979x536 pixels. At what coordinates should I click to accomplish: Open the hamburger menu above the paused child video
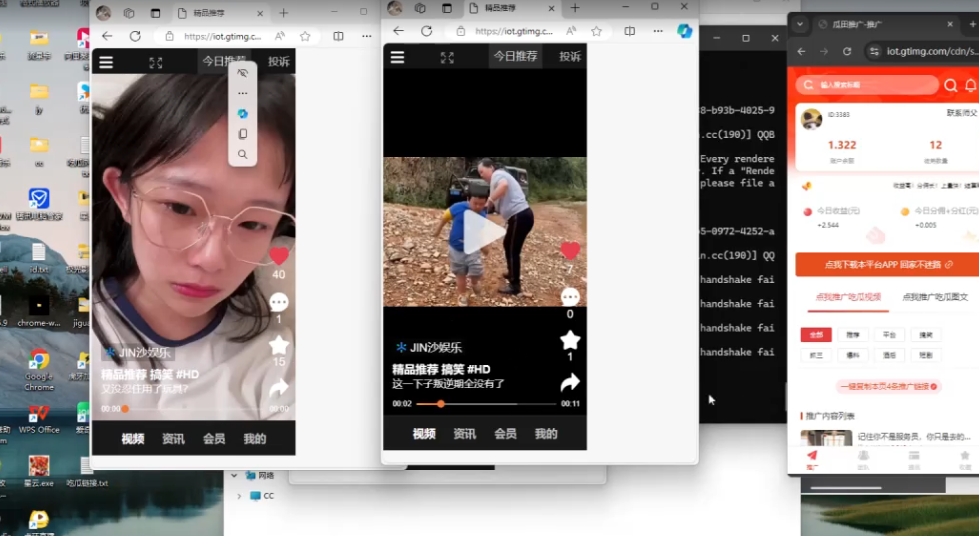(397, 57)
